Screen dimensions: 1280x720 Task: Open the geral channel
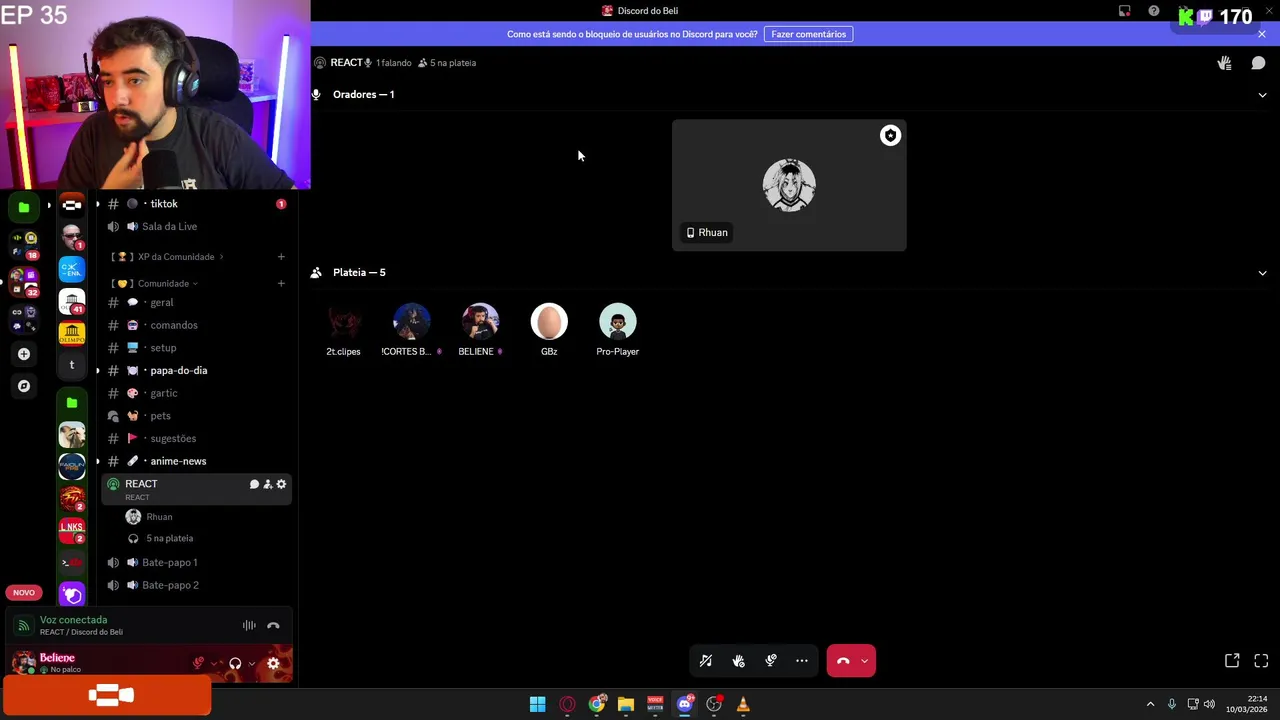(x=197, y=303)
